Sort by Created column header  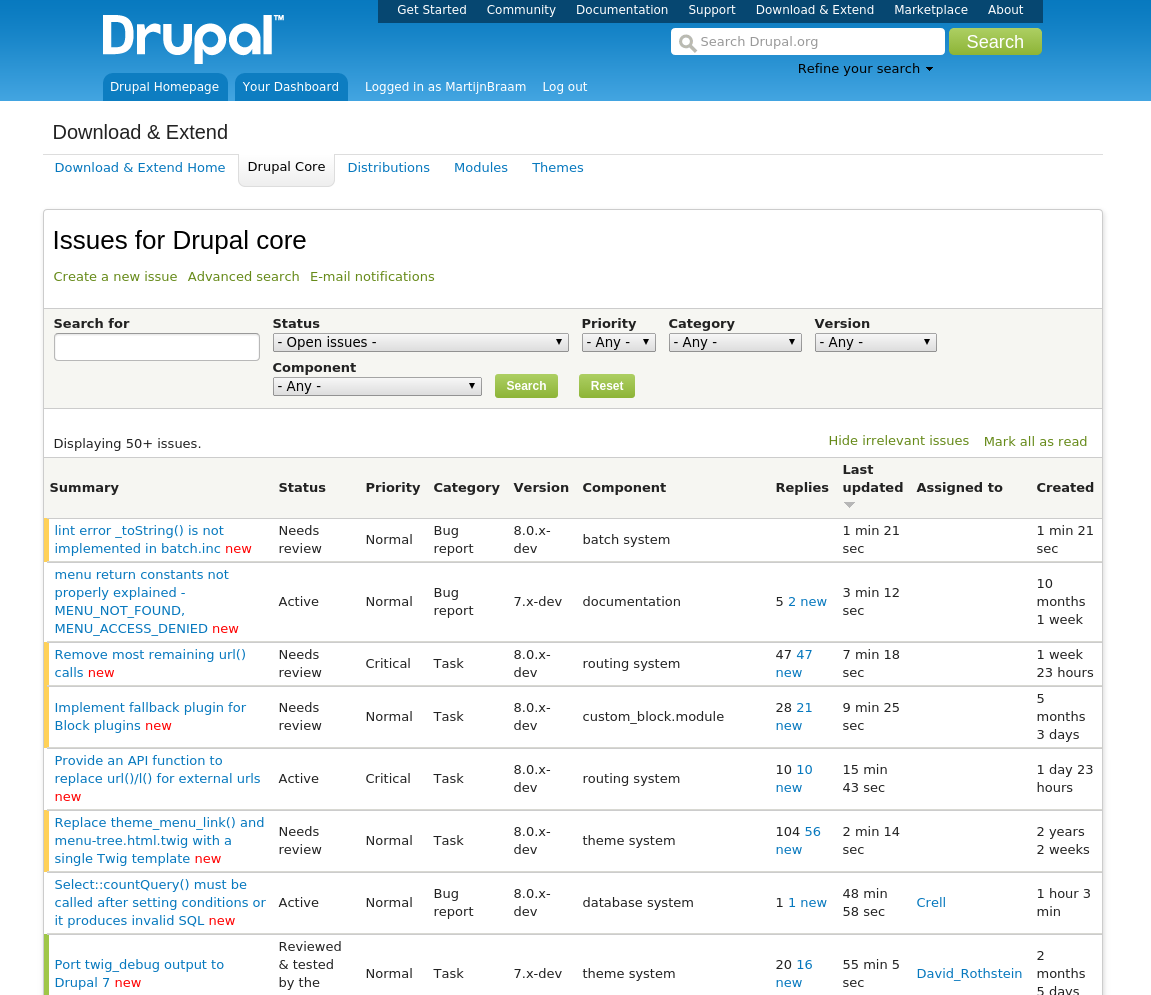point(1065,488)
